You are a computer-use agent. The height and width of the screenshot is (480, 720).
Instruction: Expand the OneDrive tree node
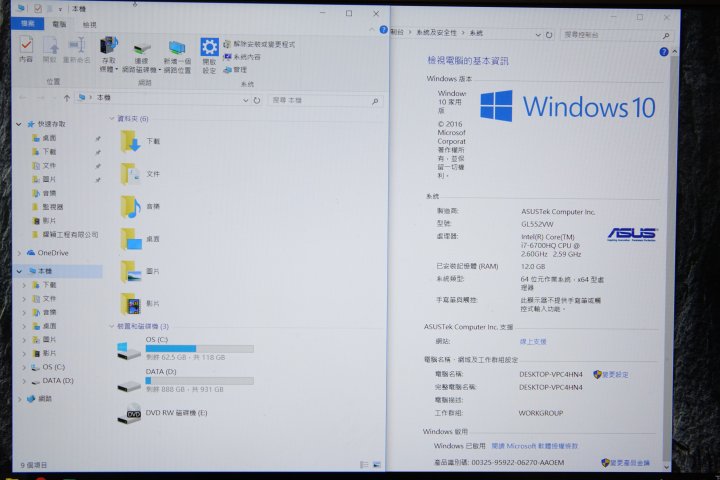19,253
